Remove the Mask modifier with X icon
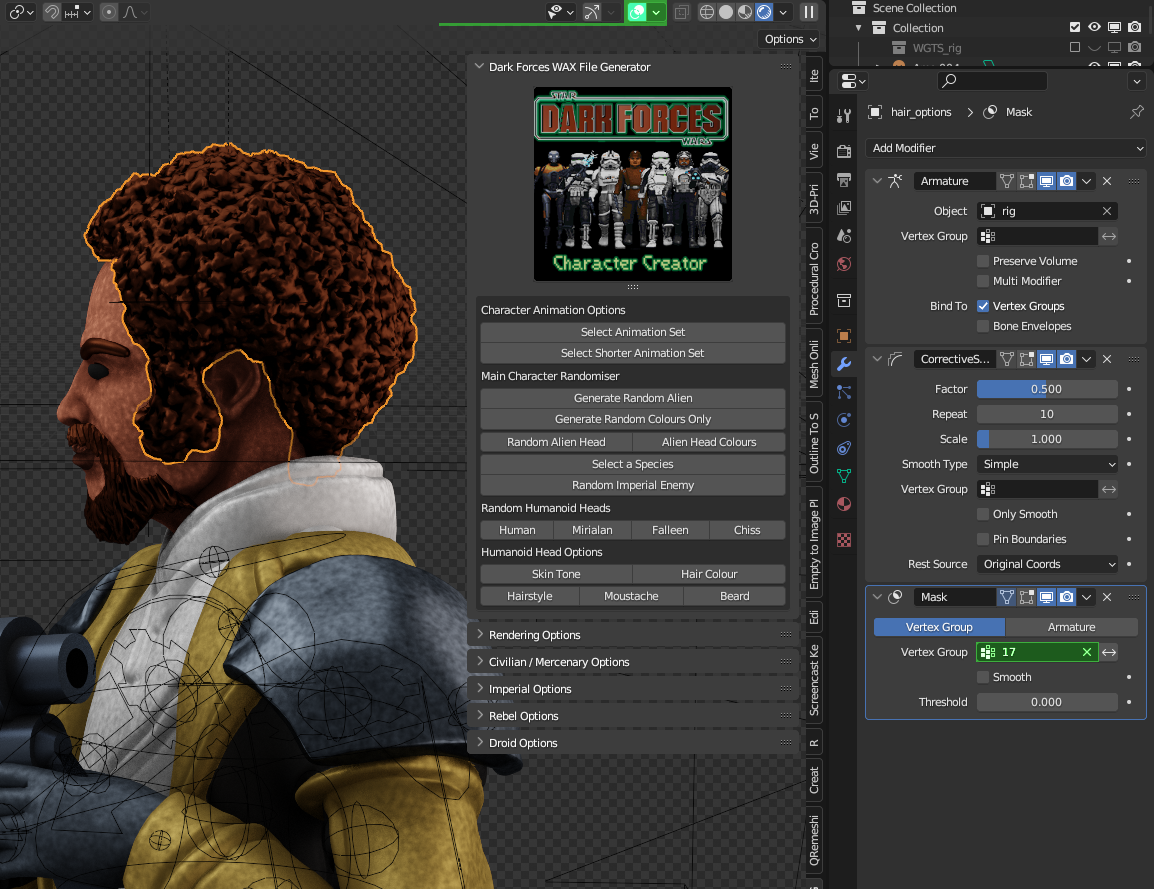This screenshot has height=889, width=1154. pyautogui.click(x=1107, y=597)
